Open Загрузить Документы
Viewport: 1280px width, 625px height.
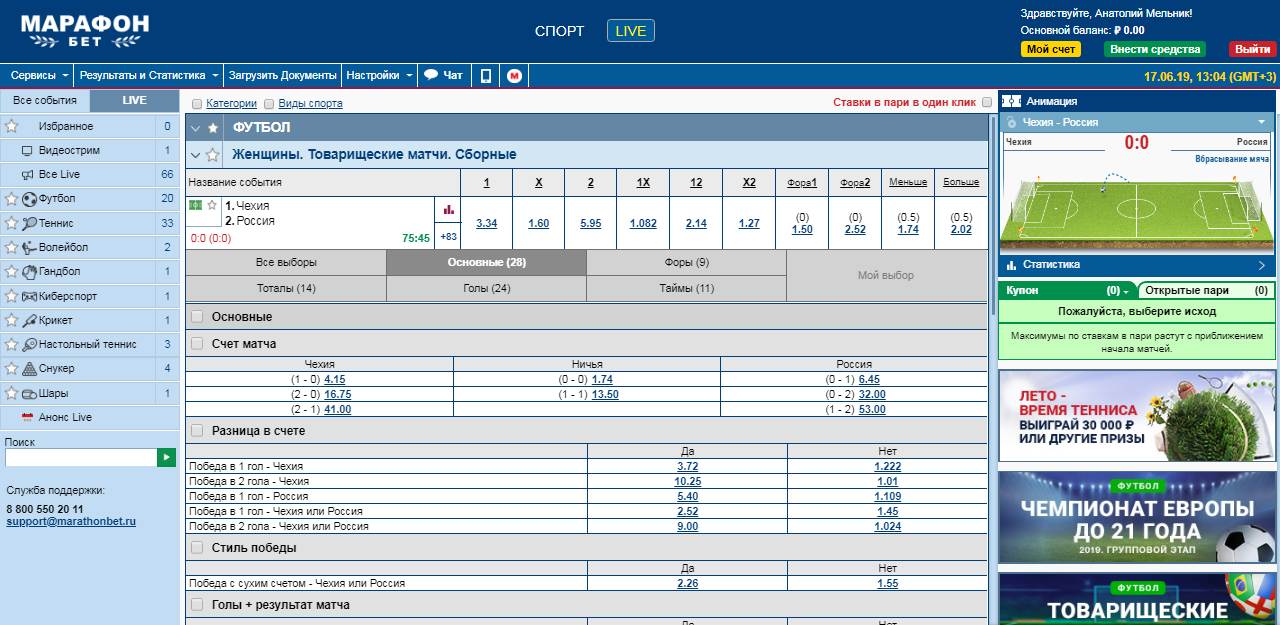pyautogui.click(x=283, y=75)
